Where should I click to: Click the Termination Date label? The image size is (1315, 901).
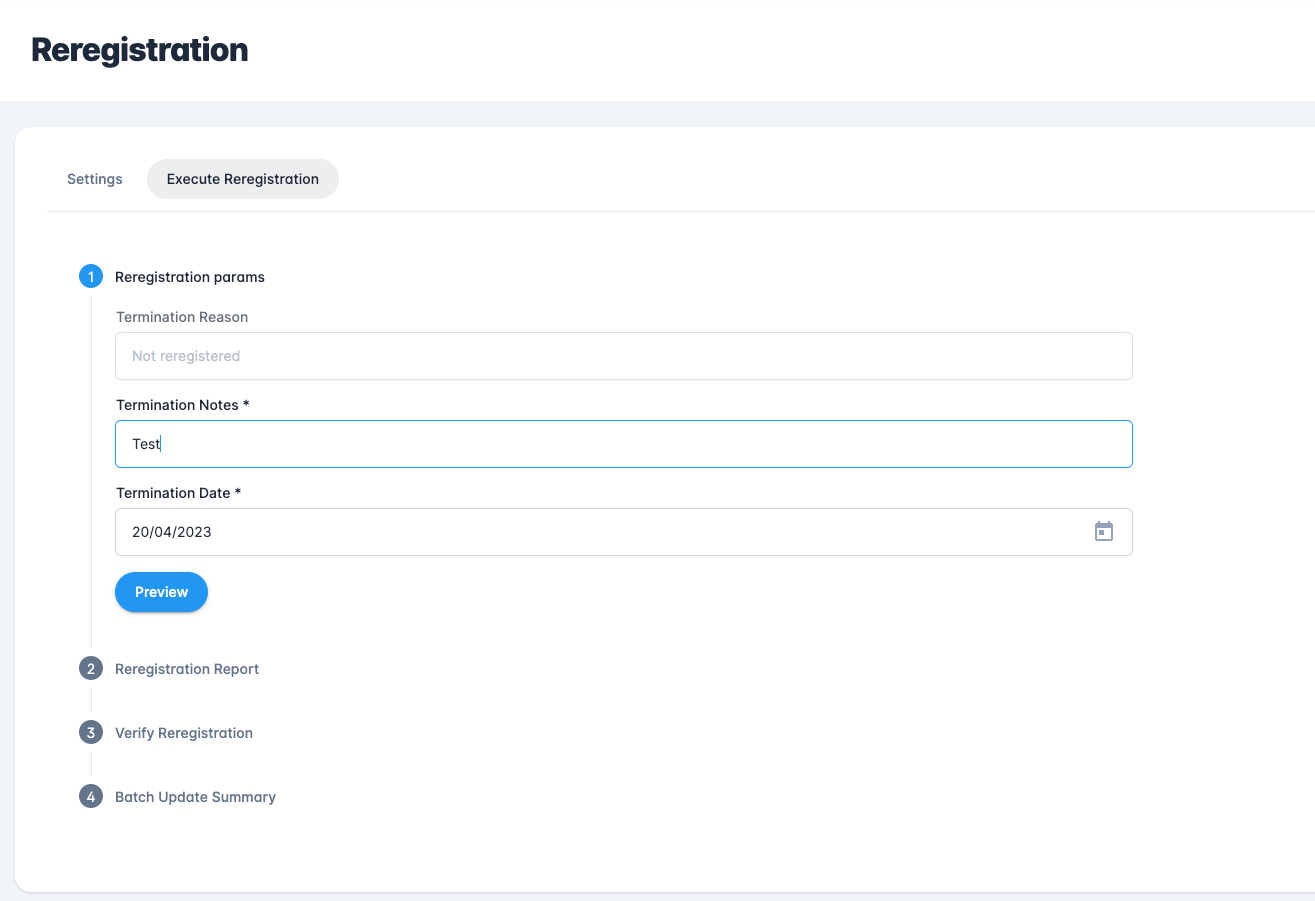pyautogui.click(x=178, y=493)
